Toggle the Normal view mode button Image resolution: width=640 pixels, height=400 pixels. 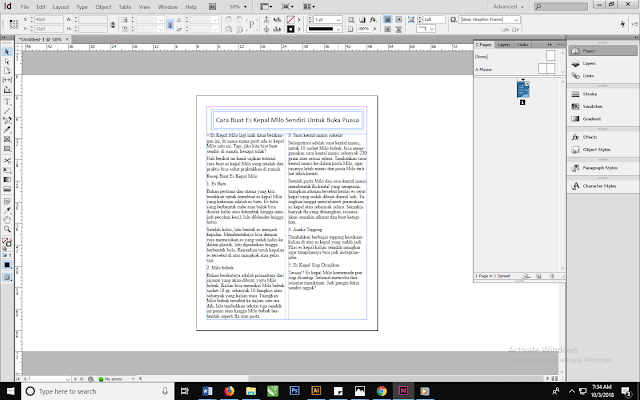[7, 278]
